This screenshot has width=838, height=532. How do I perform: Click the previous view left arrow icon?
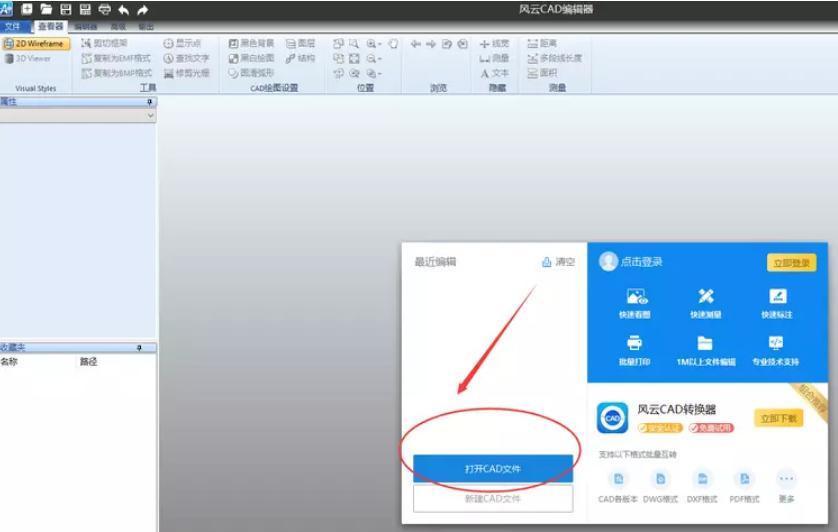click(x=415, y=44)
